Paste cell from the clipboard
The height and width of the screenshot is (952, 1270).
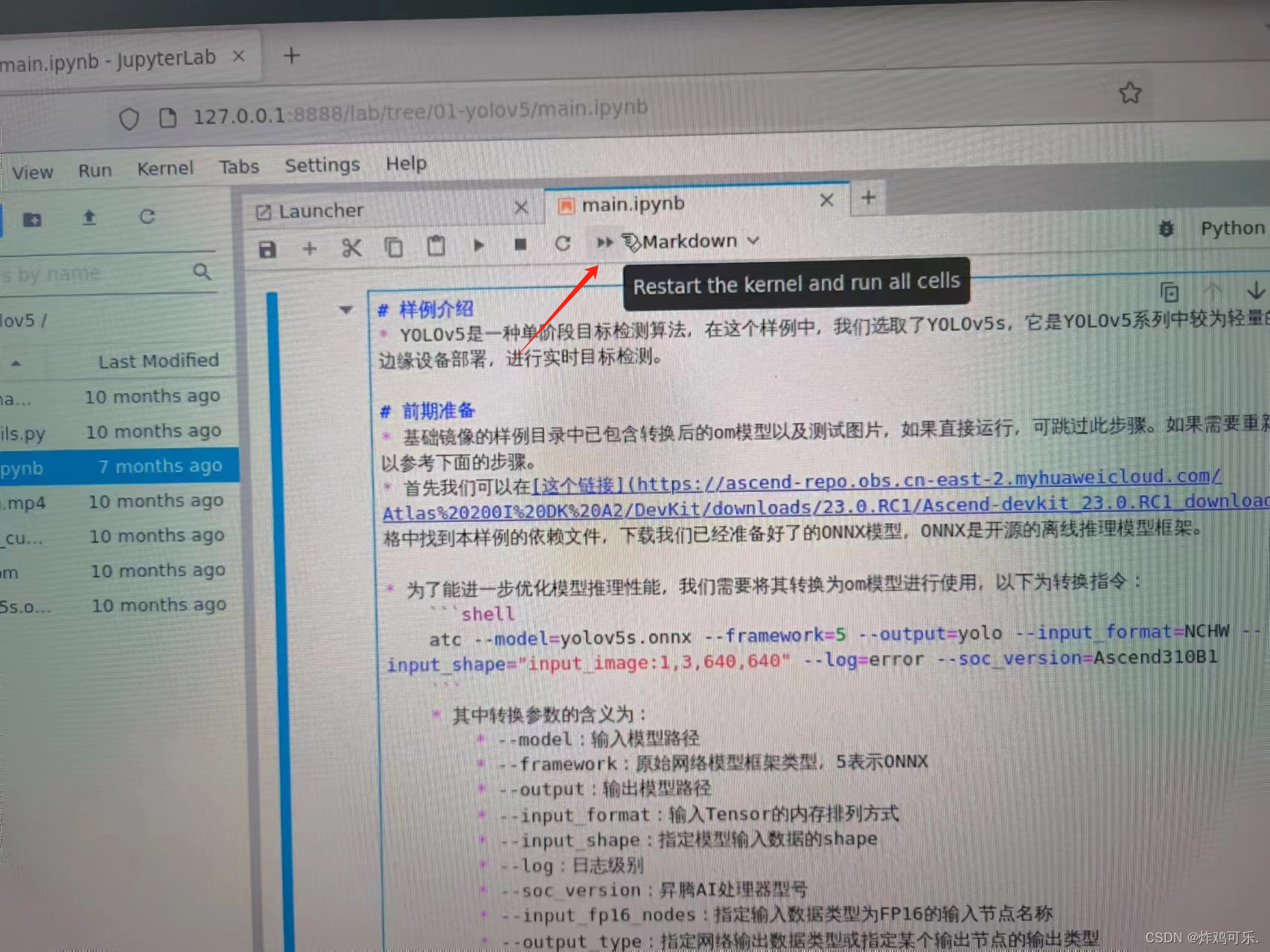coord(436,246)
